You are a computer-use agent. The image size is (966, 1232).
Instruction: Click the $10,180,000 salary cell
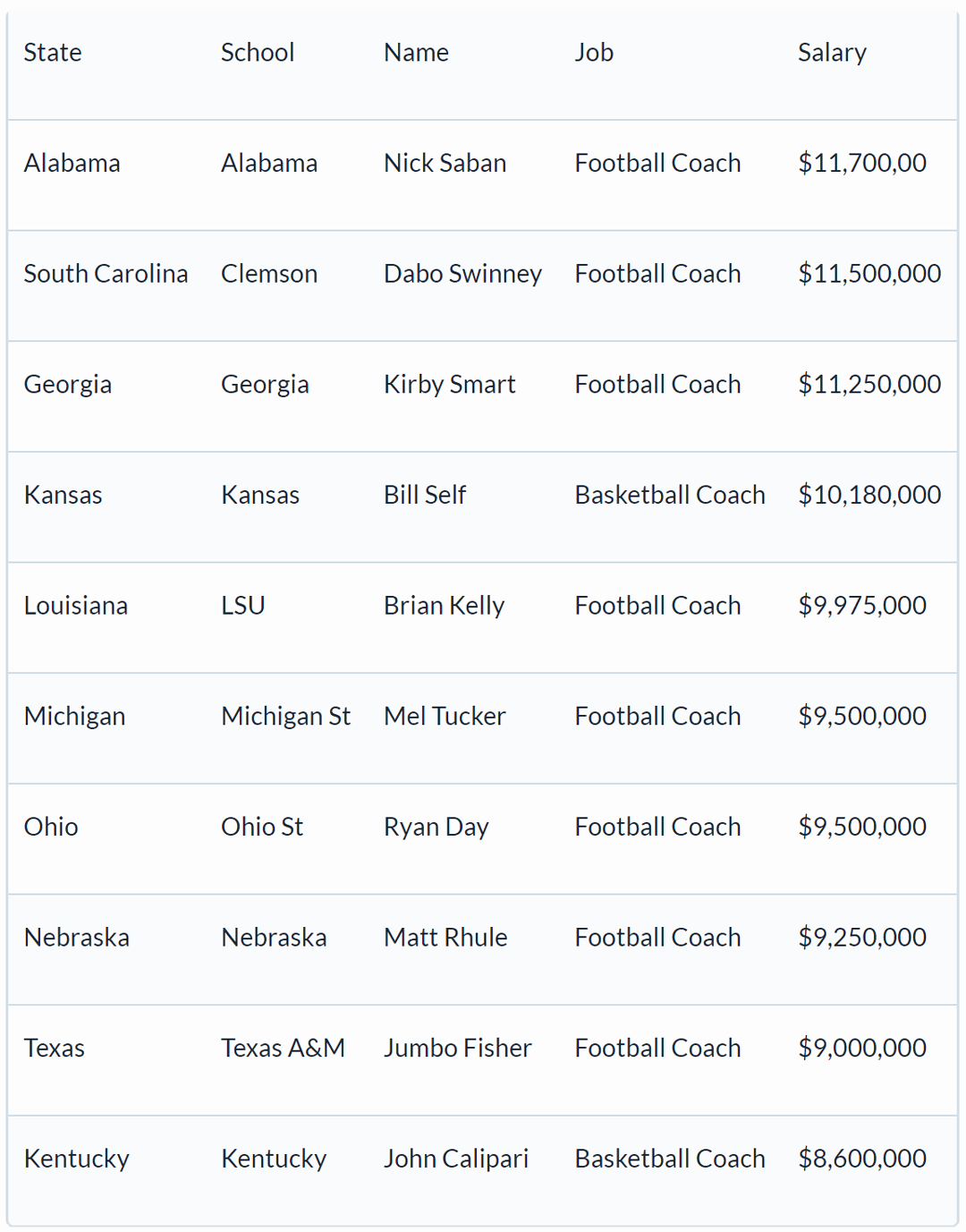pyautogui.click(x=869, y=495)
